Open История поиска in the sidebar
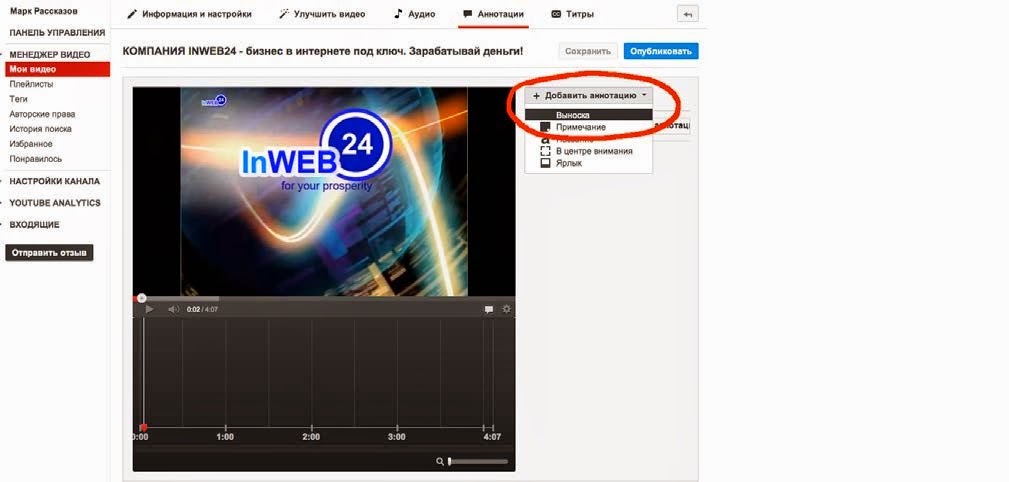This screenshot has width=1009, height=482. (x=40, y=129)
